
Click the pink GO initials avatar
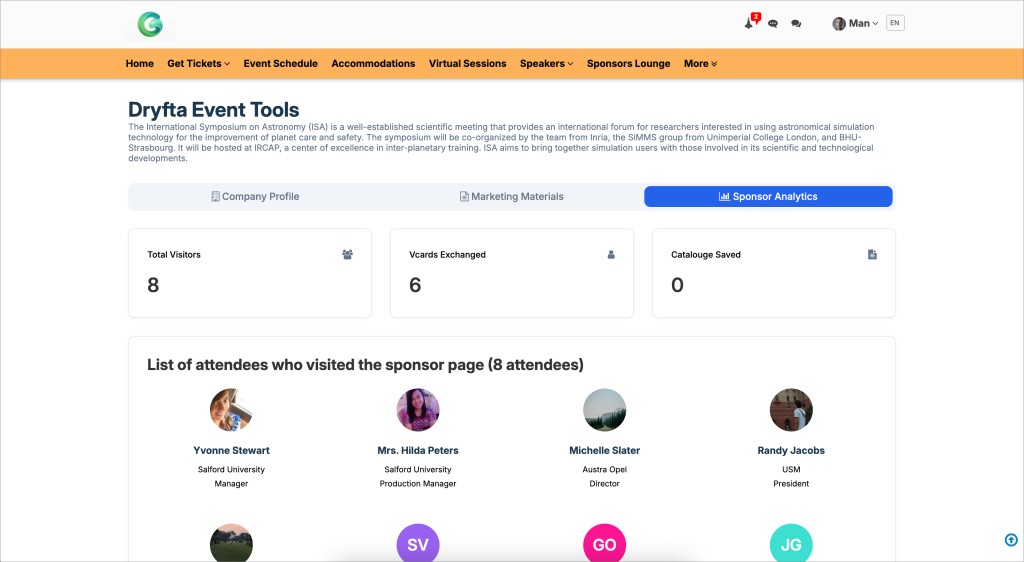(x=605, y=544)
